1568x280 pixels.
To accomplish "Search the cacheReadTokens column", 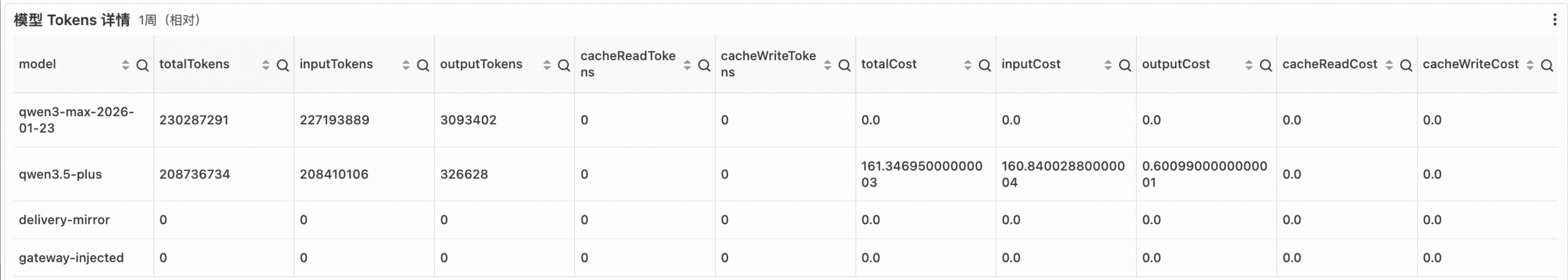I will pos(704,66).
